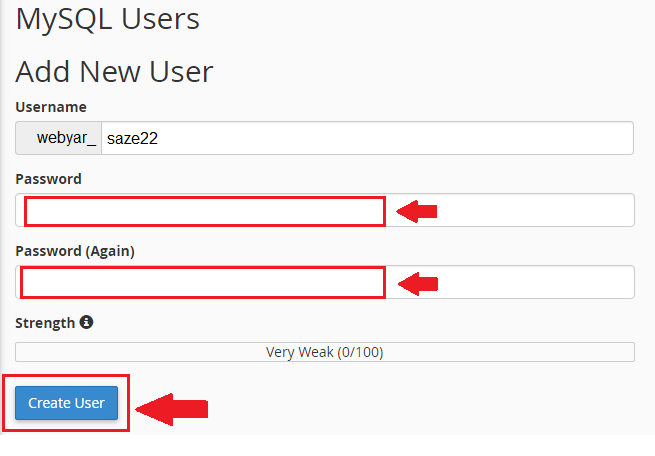655x456 pixels.
Task: Click the webyar_ username prefix box
Action: [x=60, y=139]
